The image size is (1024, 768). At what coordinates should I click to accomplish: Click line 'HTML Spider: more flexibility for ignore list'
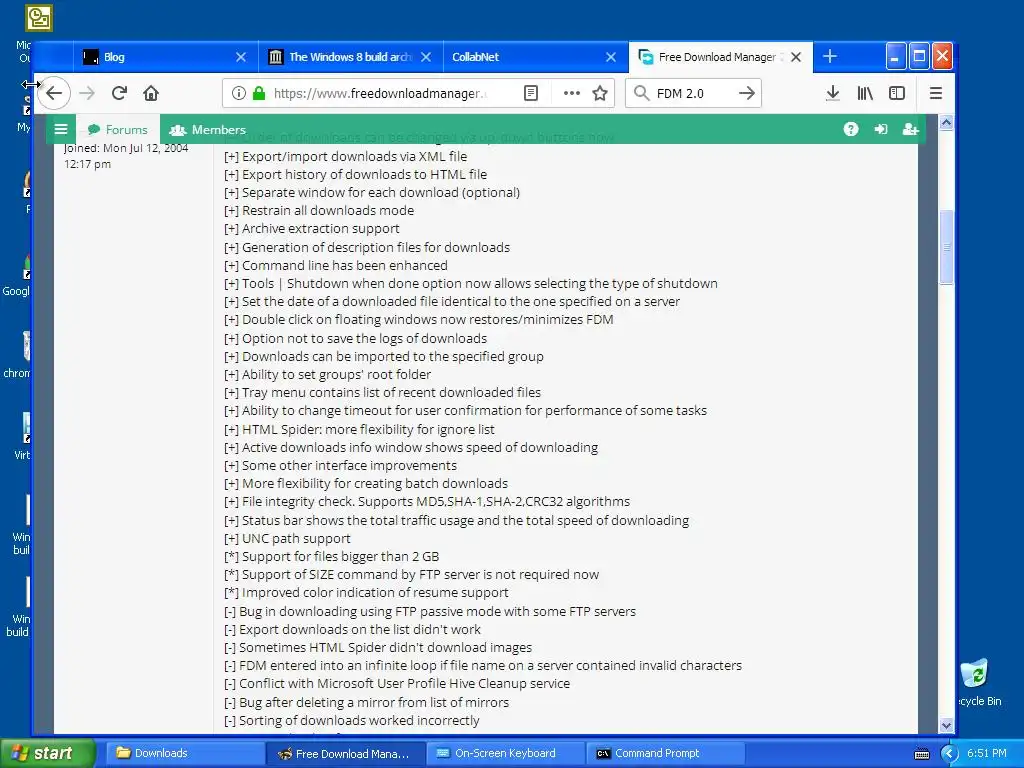click(x=359, y=429)
